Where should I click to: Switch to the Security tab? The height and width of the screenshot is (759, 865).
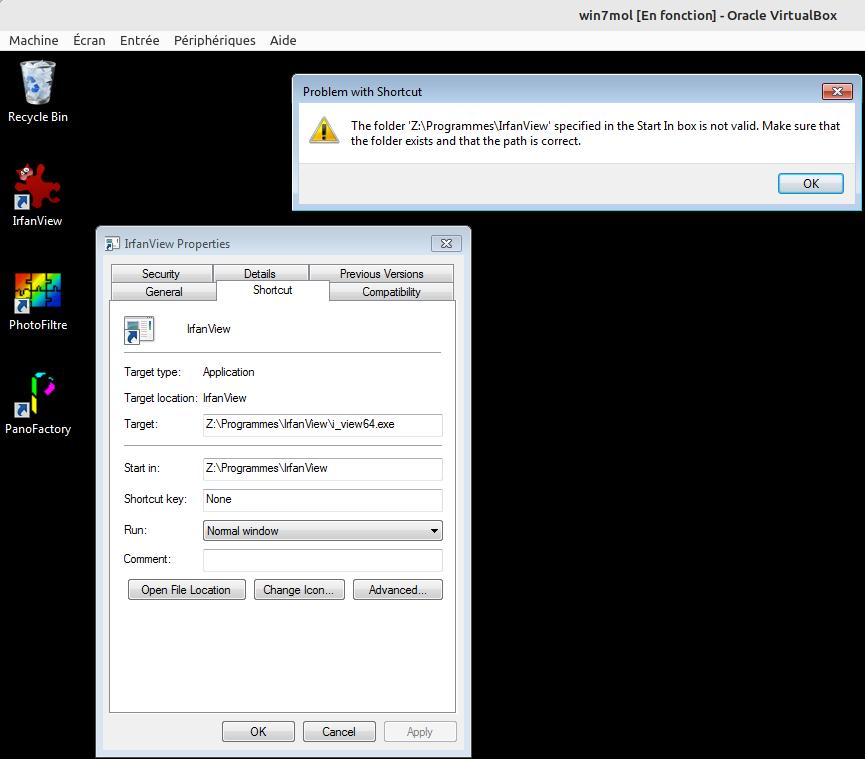click(160, 273)
